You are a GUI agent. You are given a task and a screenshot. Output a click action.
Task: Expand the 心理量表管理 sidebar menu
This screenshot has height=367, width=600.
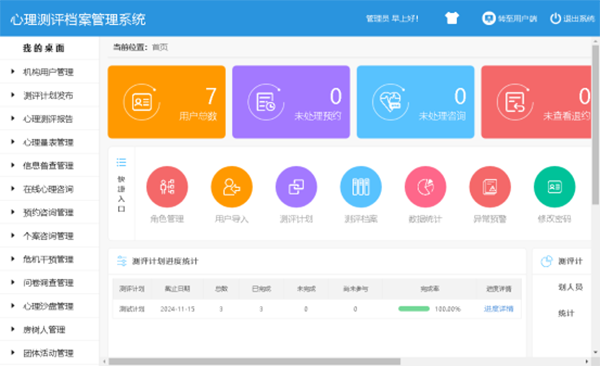pyautogui.click(x=49, y=142)
